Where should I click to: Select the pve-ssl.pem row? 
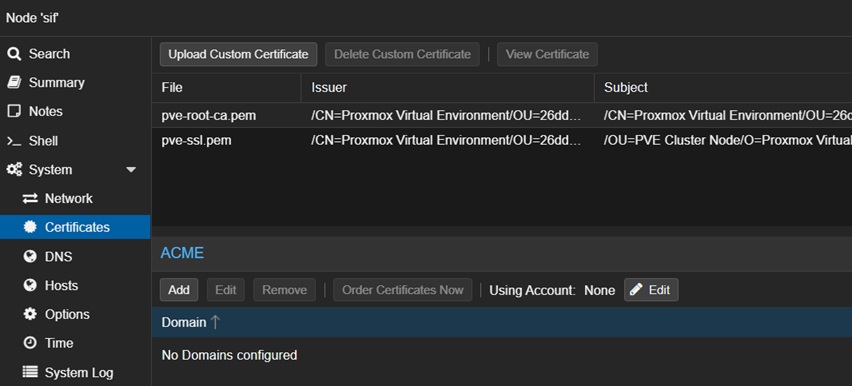pyautogui.click(x=502, y=140)
